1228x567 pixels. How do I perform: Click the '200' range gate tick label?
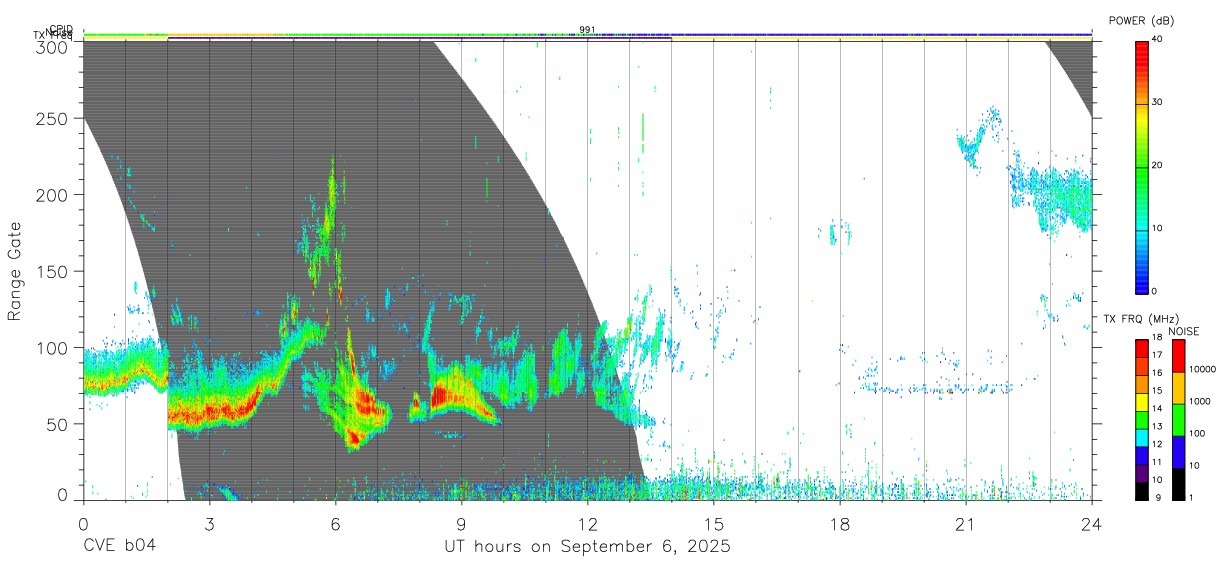pyautogui.click(x=53, y=194)
